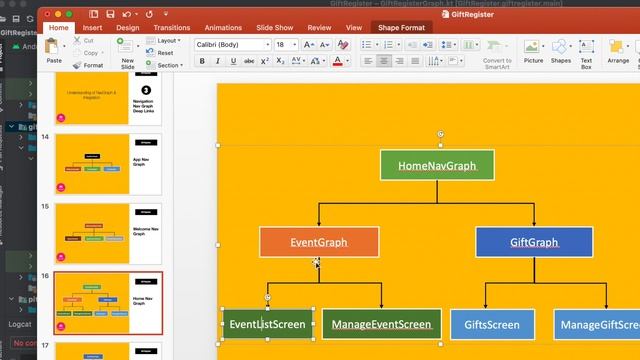This screenshot has width=640, height=360.
Task: Select slide 16 Home Nav Graph thumbnail
Action: pos(108,303)
